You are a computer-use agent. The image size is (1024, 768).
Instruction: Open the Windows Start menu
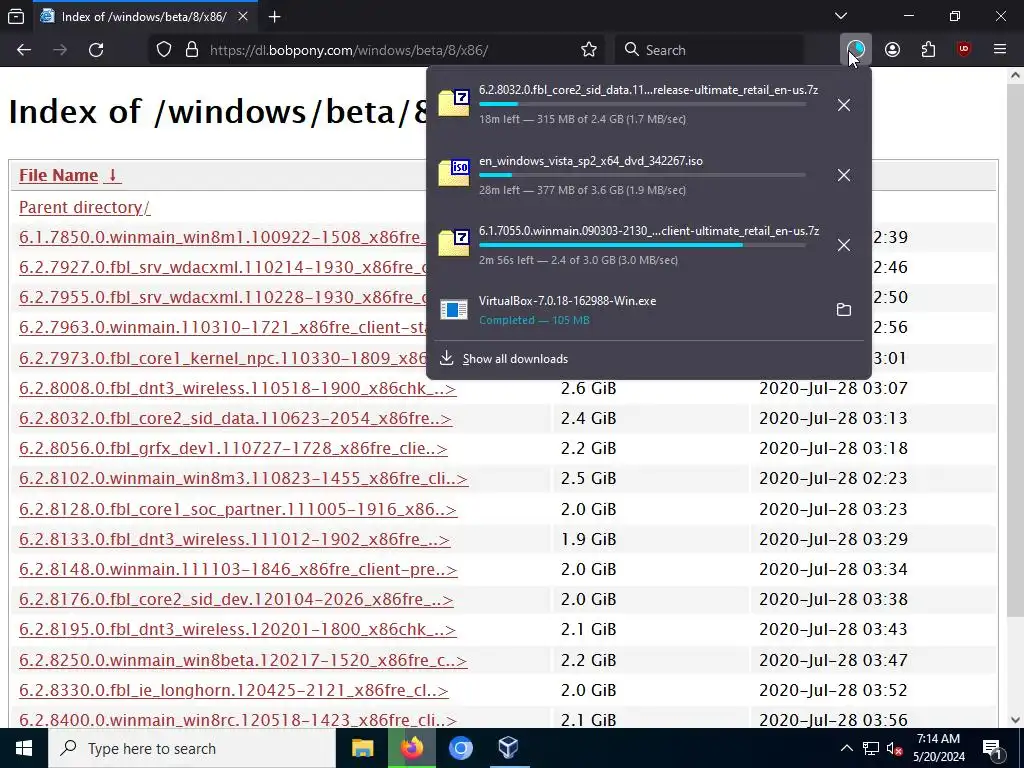(x=24, y=748)
